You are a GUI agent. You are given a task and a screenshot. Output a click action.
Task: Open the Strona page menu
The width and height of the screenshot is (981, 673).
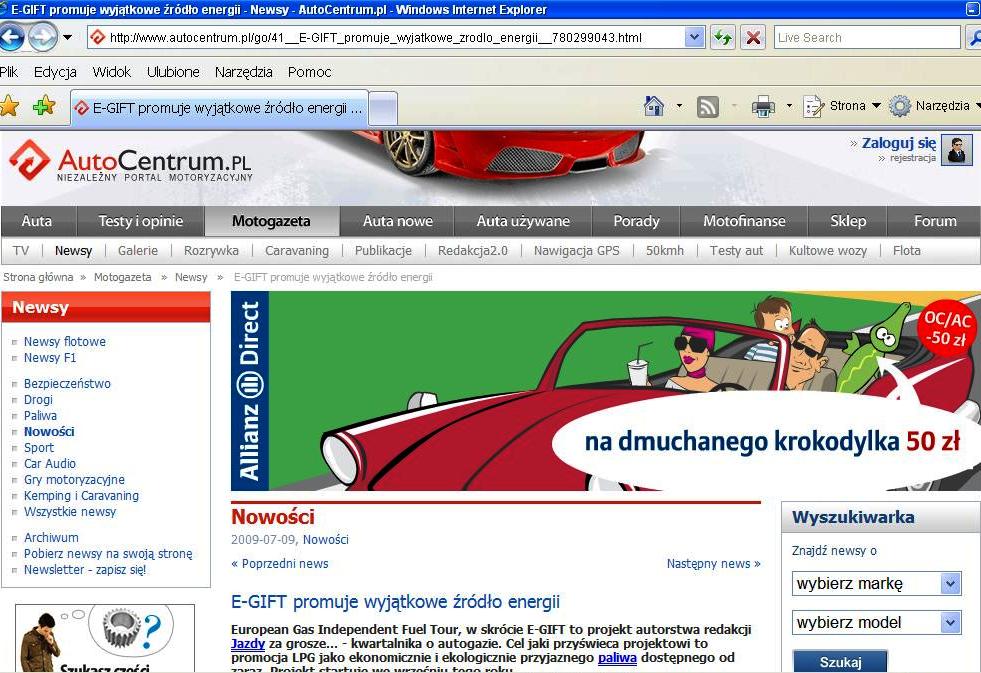point(841,106)
